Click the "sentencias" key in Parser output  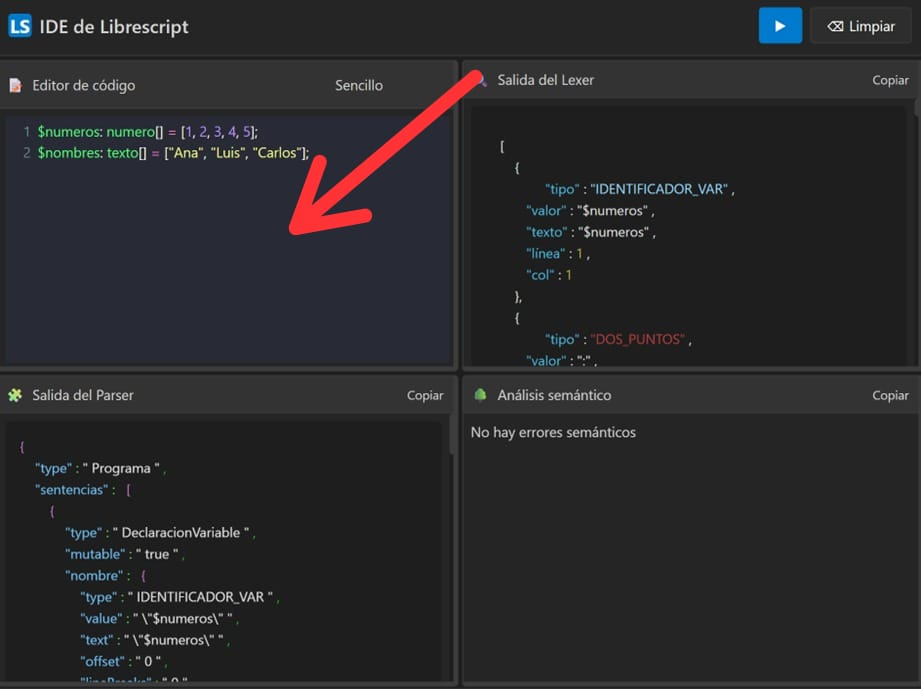coord(72,489)
